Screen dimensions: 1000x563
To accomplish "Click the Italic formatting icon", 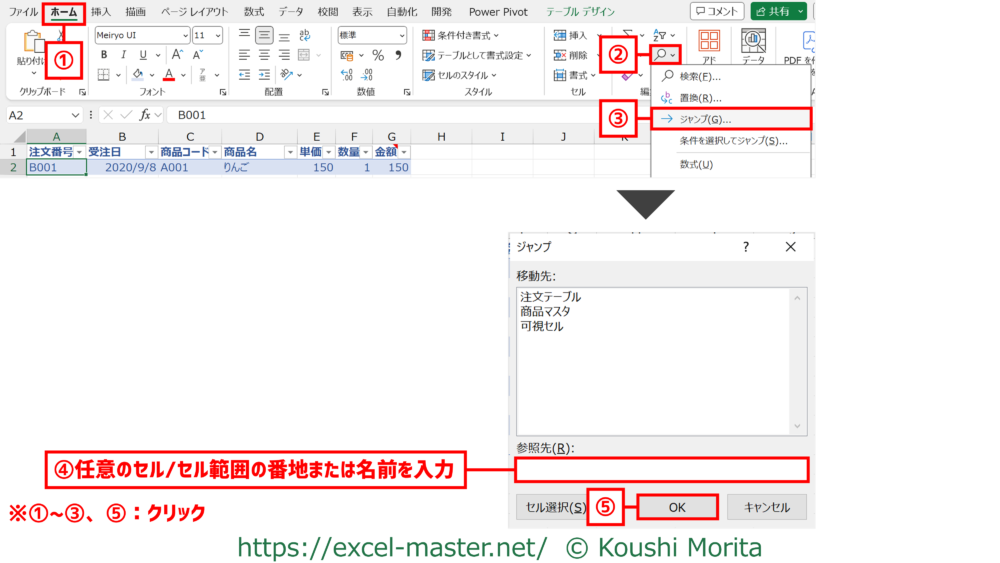I will point(123,55).
